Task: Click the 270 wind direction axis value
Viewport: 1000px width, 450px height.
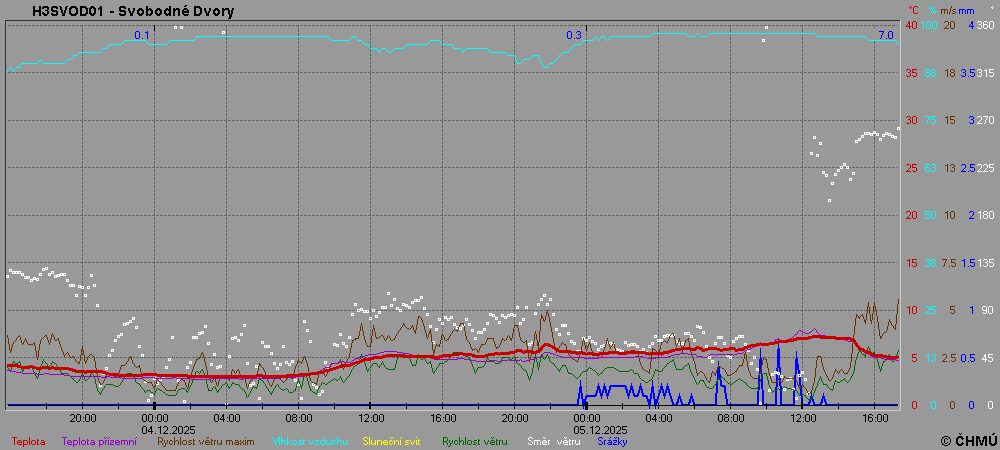Action: (x=985, y=120)
